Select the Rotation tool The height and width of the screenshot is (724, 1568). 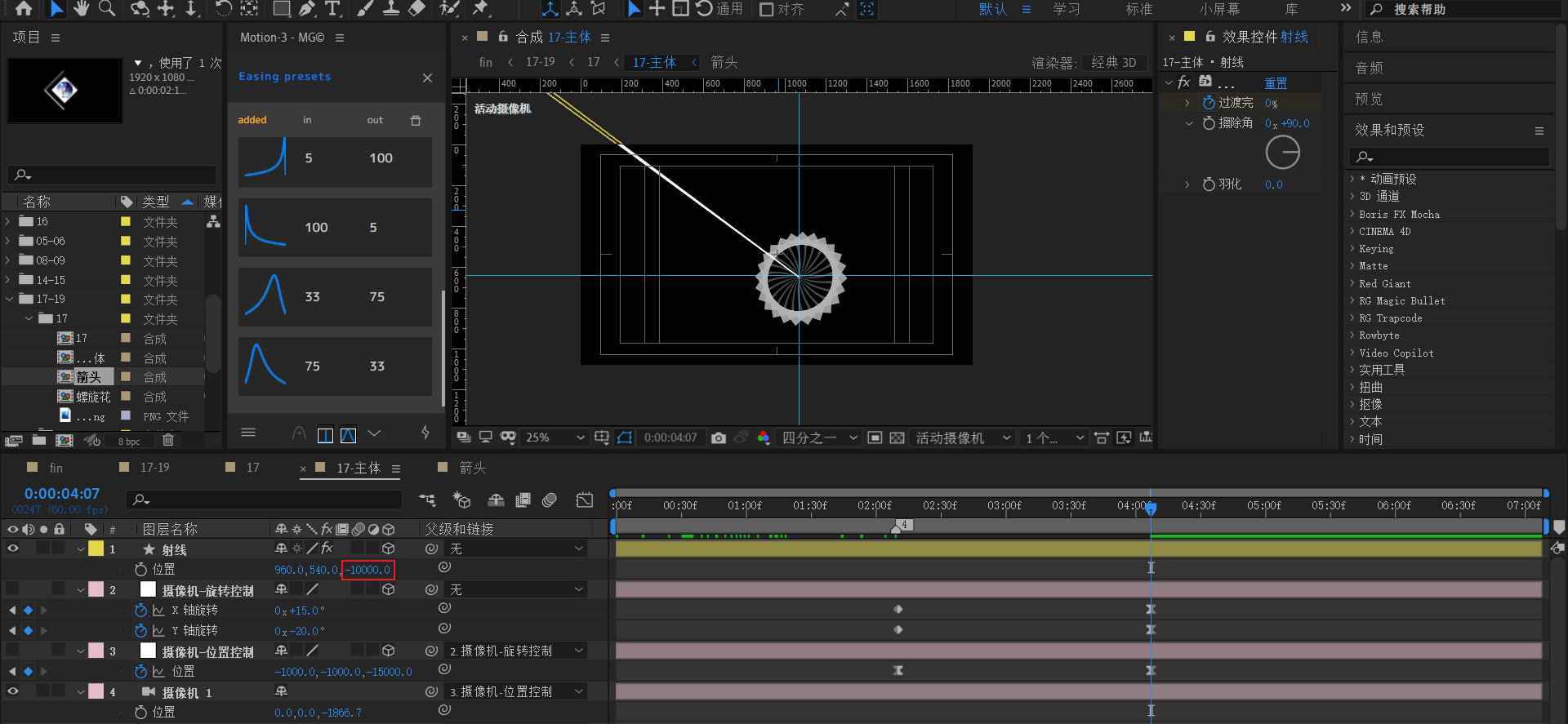pyautogui.click(x=223, y=9)
